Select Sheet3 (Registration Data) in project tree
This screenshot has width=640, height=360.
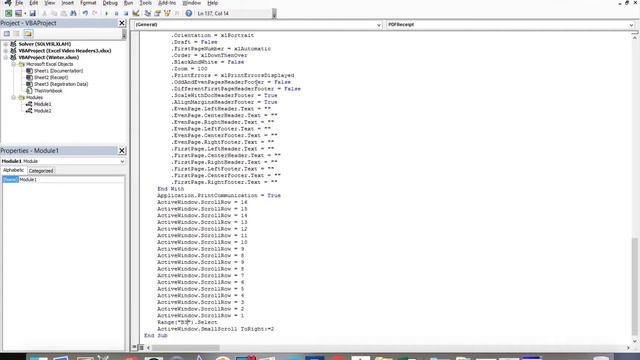pyautogui.click(x=61, y=84)
